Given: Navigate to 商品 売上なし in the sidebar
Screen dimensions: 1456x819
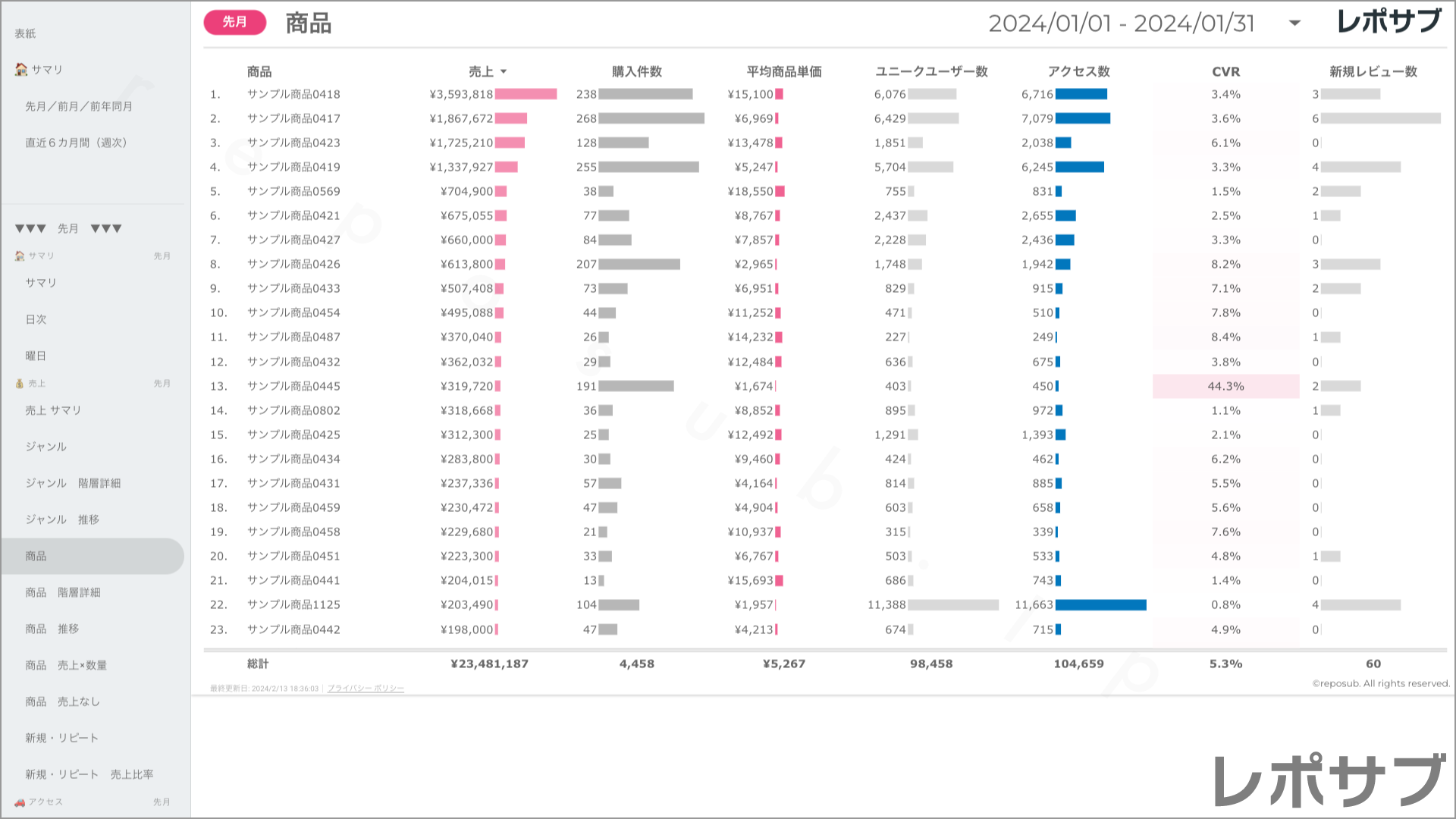Looking at the screenshot, I should coord(62,701).
